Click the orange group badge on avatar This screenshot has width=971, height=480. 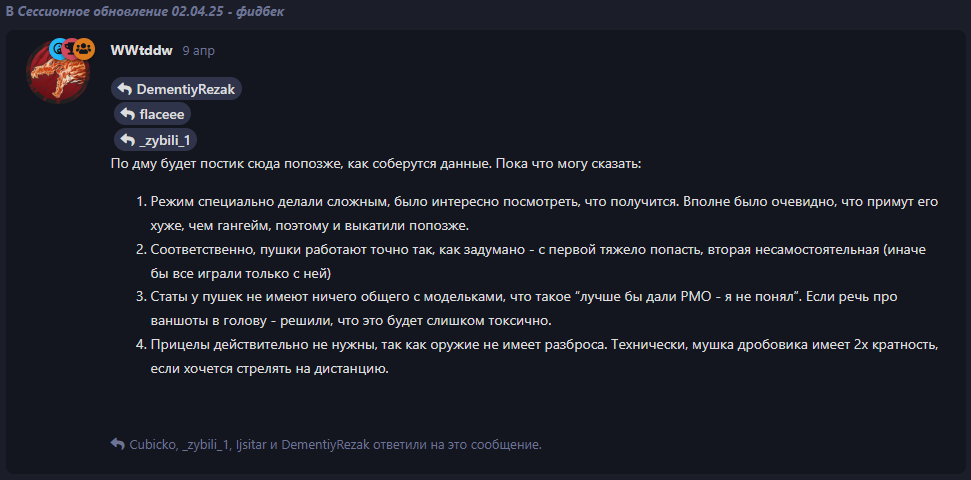pos(85,49)
